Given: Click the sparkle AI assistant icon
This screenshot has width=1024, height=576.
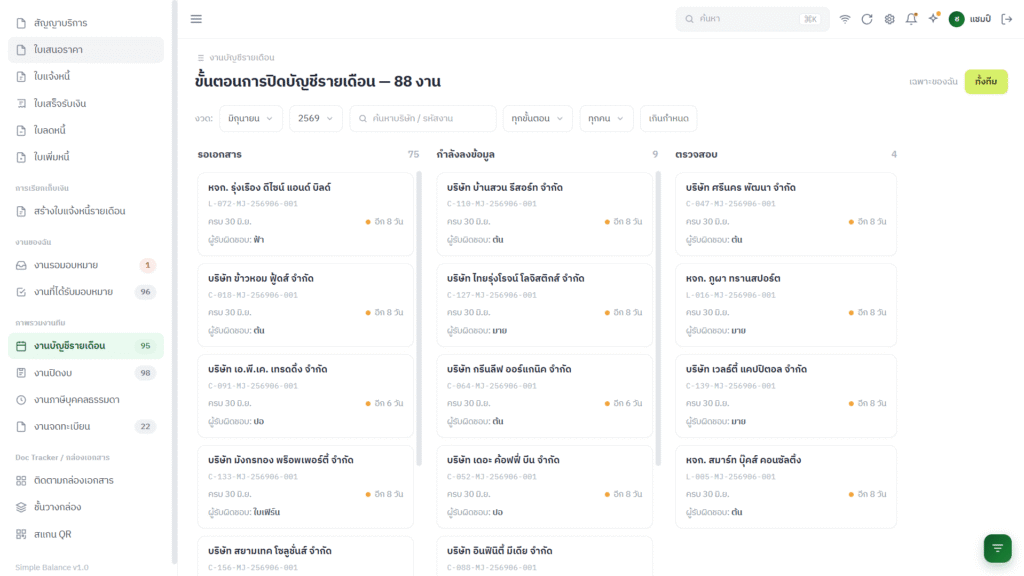Looking at the screenshot, I should (x=933, y=19).
